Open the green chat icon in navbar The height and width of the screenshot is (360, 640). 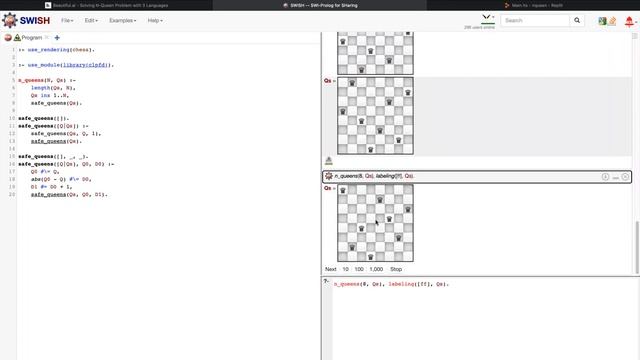(x=602, y=21)
